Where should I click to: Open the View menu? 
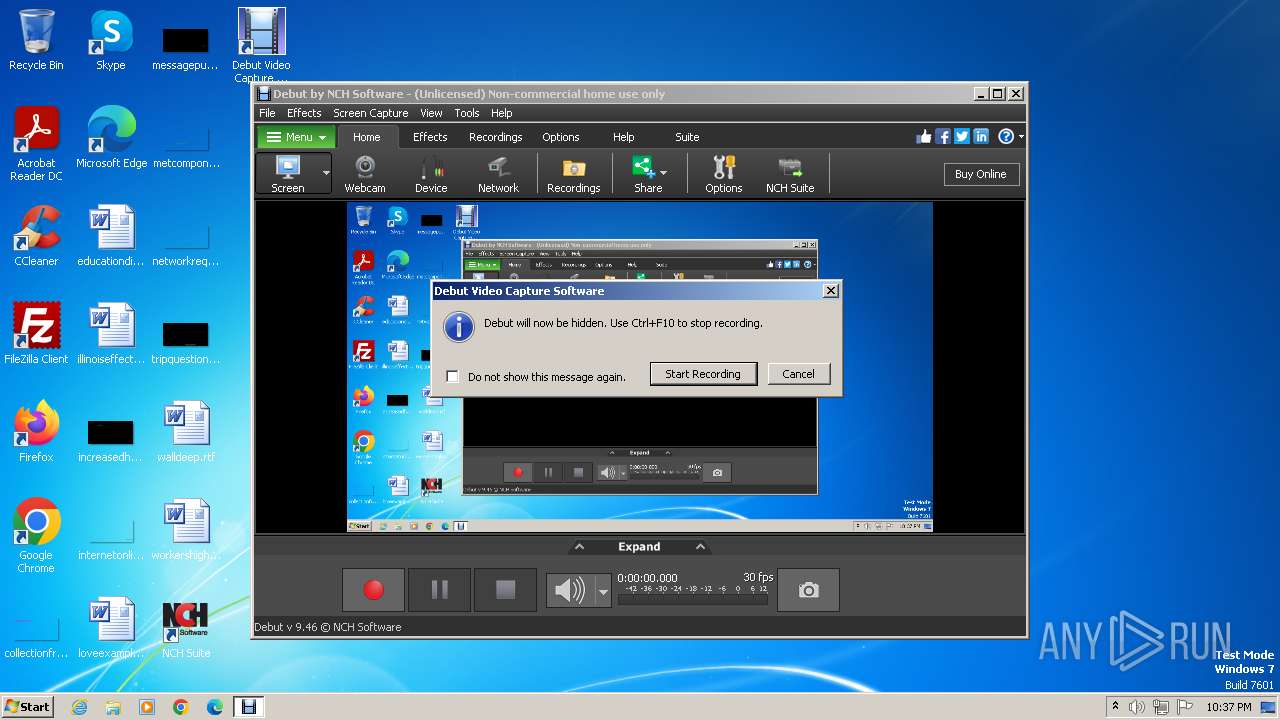click(431, 113)
